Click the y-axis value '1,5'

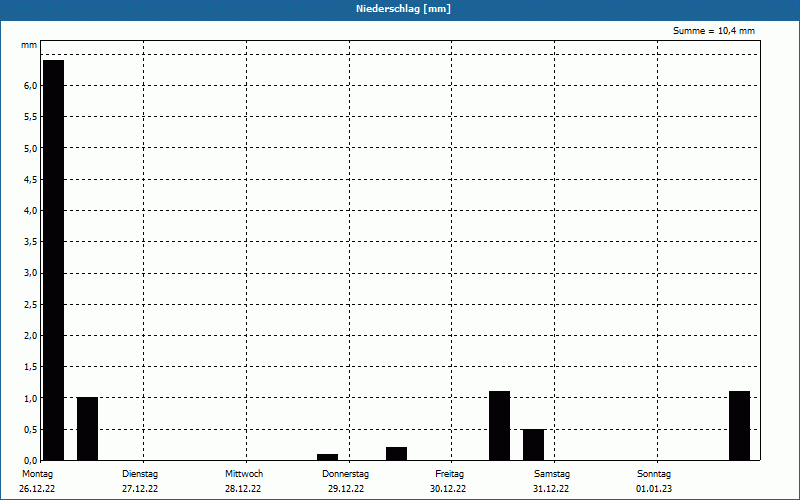coord(31,367)
